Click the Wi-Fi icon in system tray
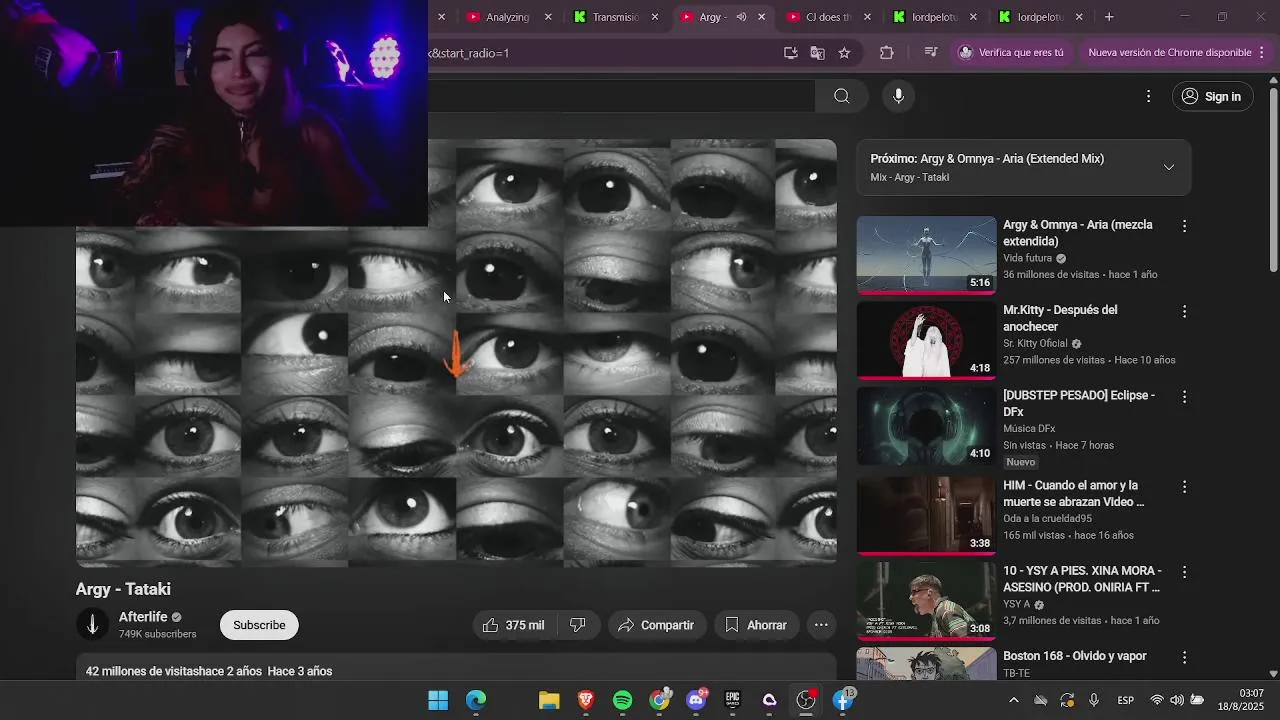This screenshot has width=1280, height=720. click(1157, 700)
